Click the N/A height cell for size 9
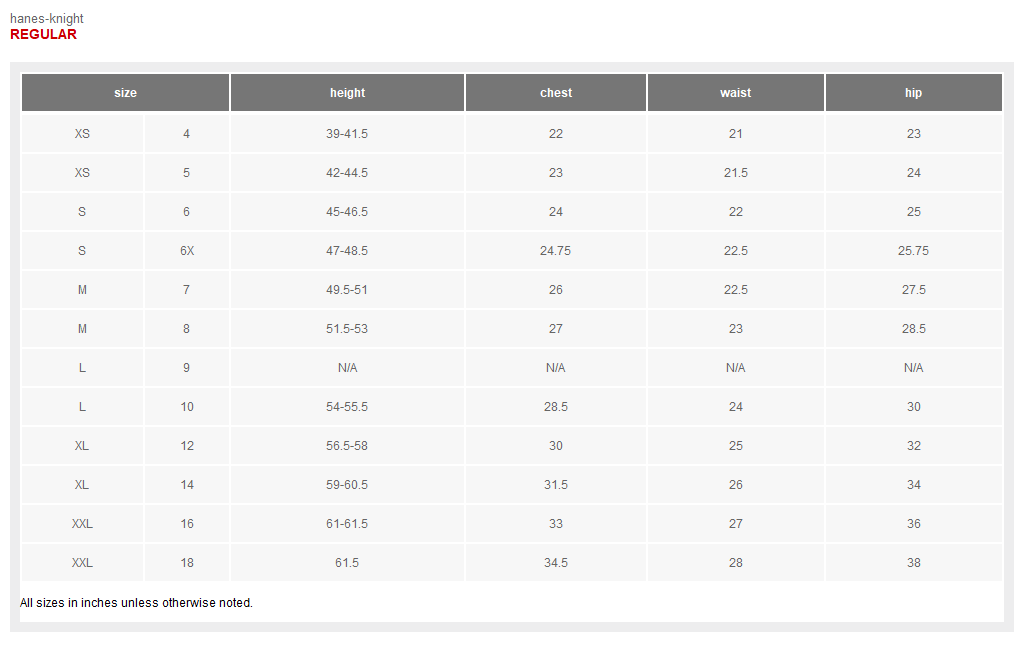Screen dimensions: 1024x647 point(347,368)
